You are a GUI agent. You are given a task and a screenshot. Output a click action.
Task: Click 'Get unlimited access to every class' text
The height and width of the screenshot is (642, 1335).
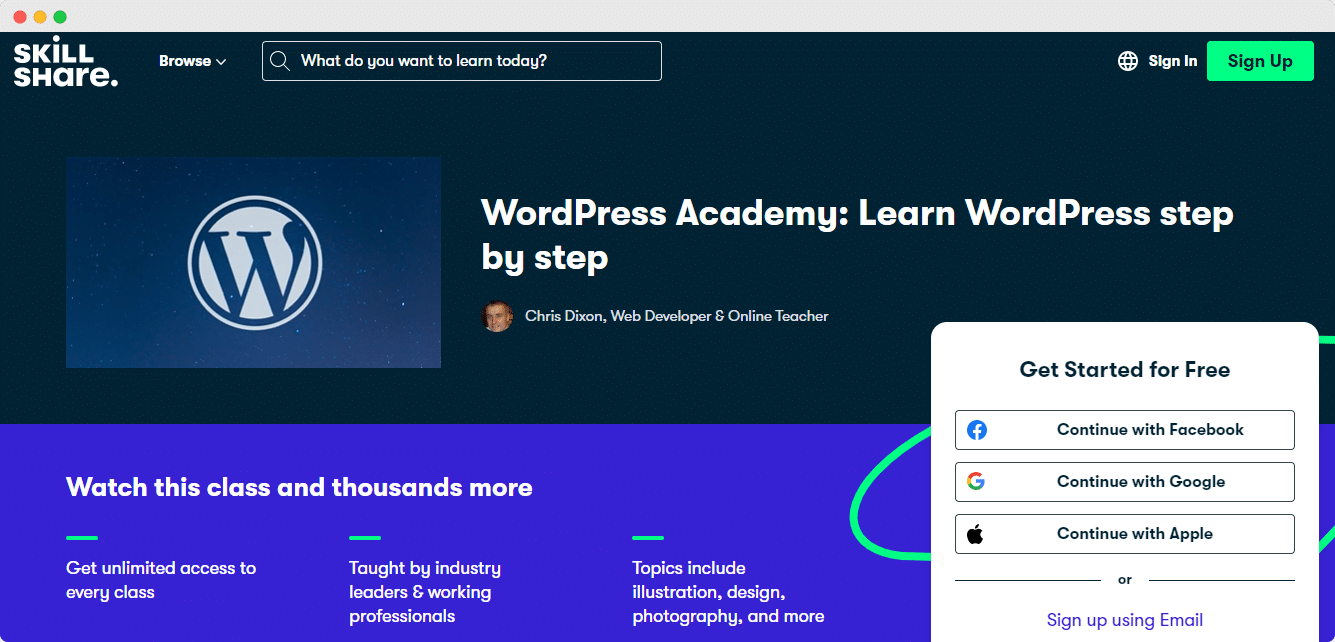coord(161,580)
